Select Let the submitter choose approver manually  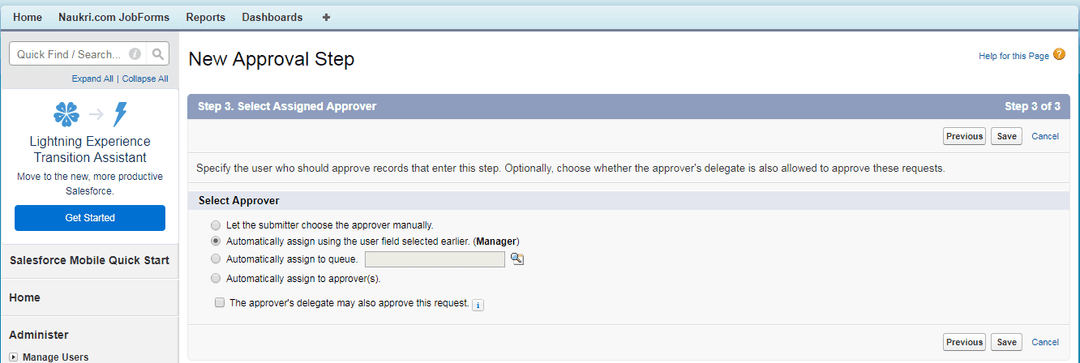pyautogui.click(x=216, y=225)
